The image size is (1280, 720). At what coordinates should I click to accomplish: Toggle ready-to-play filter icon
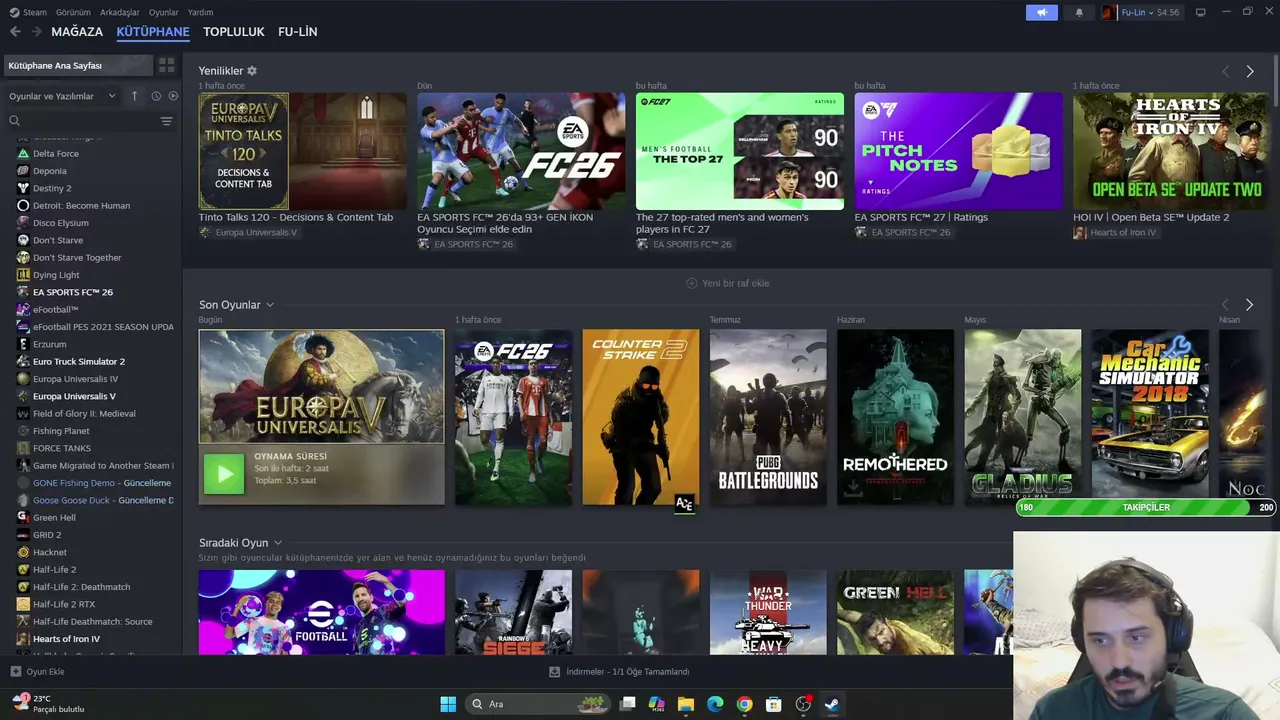point(173,96)
